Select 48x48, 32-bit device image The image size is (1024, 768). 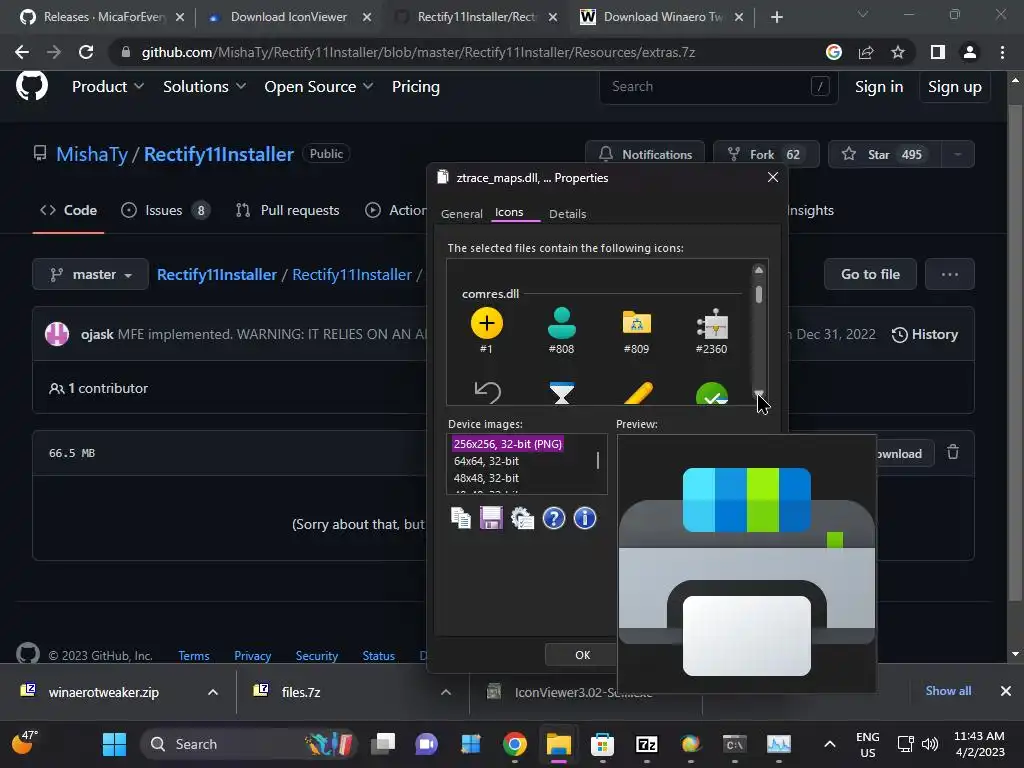point(487,478)
